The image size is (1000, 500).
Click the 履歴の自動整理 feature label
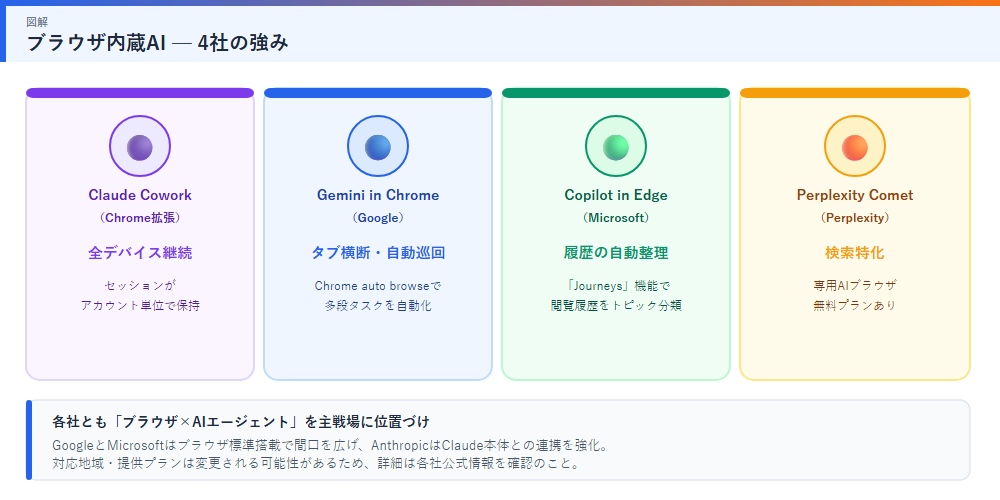[x=616, y=253]
